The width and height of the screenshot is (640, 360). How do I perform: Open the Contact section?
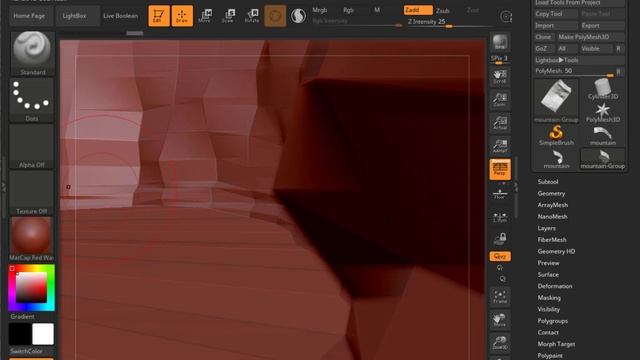(548, 333)
